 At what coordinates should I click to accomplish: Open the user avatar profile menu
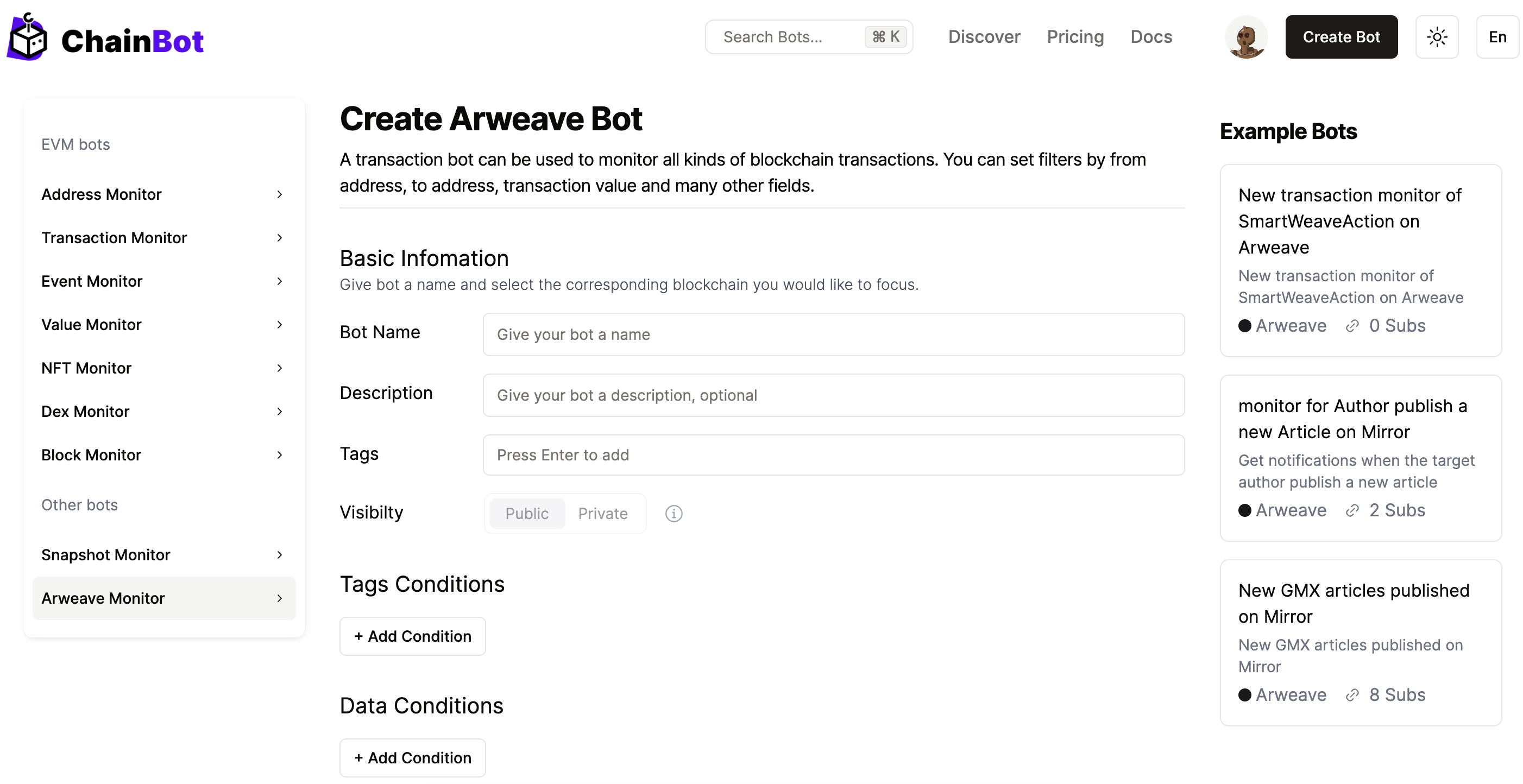pos(1245,37)
